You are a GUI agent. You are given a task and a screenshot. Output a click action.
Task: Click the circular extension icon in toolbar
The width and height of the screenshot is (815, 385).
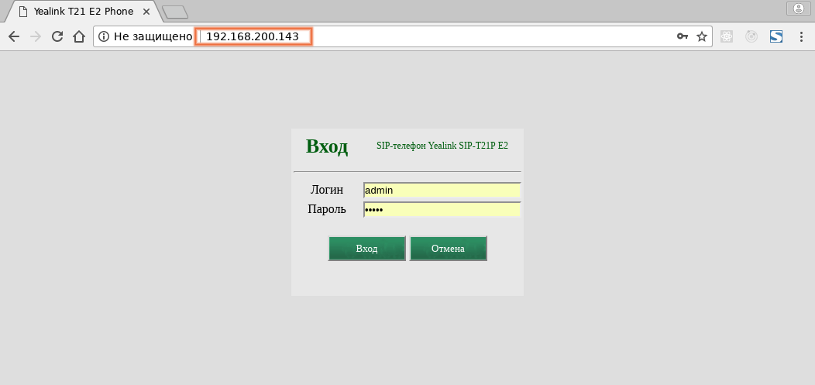(x=751, y=36)
